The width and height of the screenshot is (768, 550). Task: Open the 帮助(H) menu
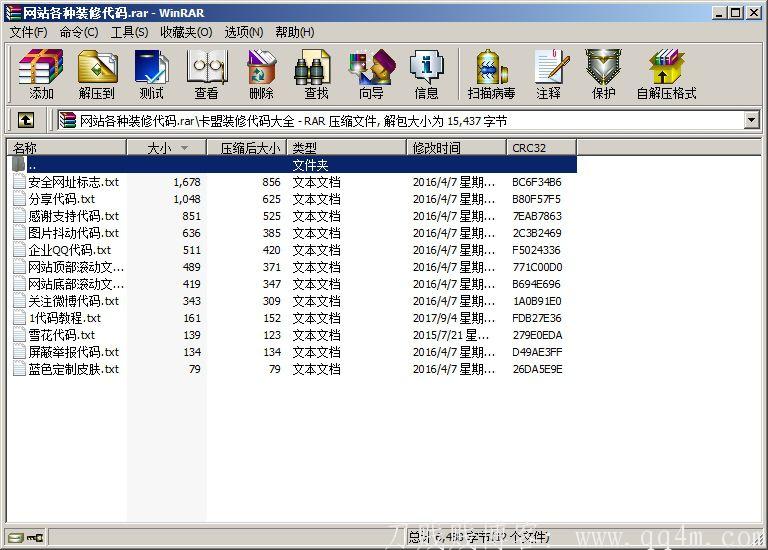294,32
